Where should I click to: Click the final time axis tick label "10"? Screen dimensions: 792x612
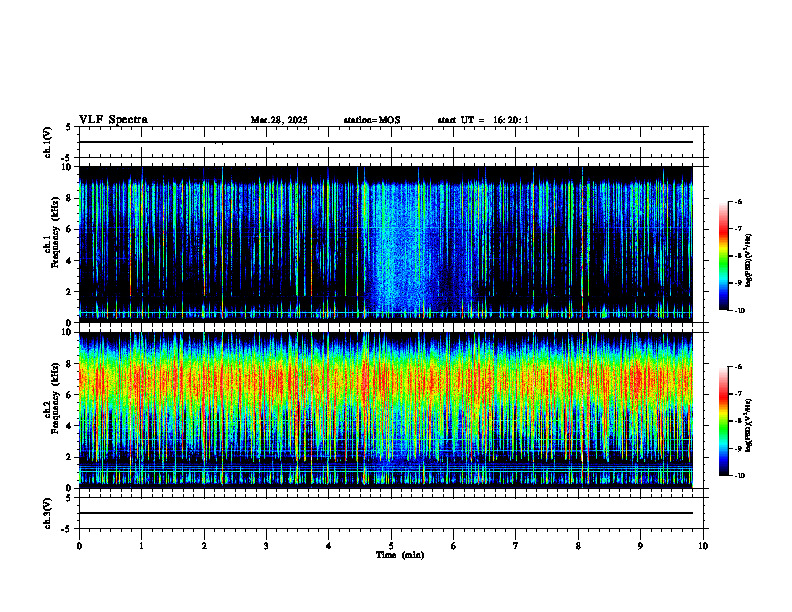[703, 546]
